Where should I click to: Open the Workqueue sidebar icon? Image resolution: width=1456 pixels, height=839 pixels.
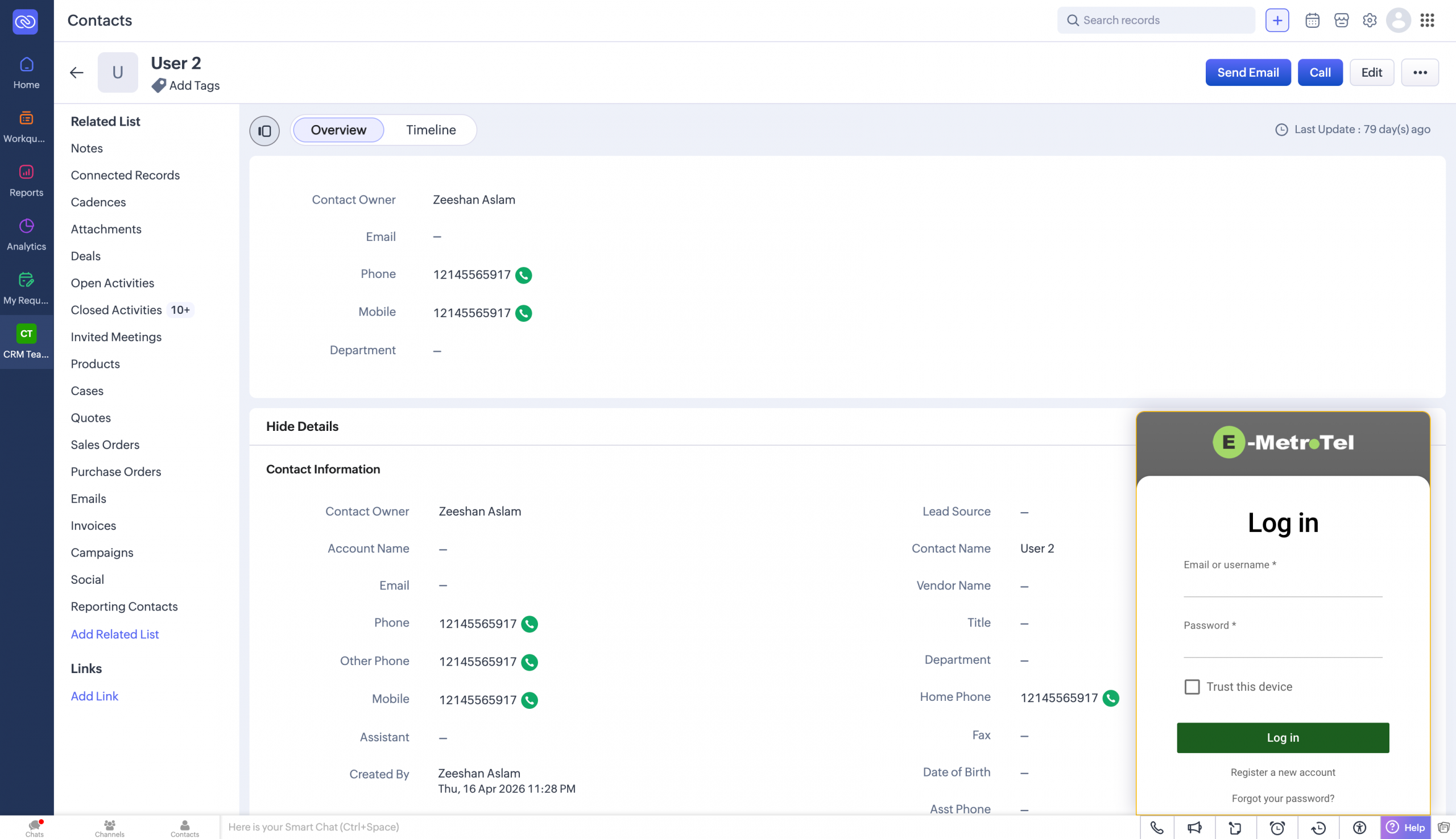pyautogui.click(x=27, y=127)
